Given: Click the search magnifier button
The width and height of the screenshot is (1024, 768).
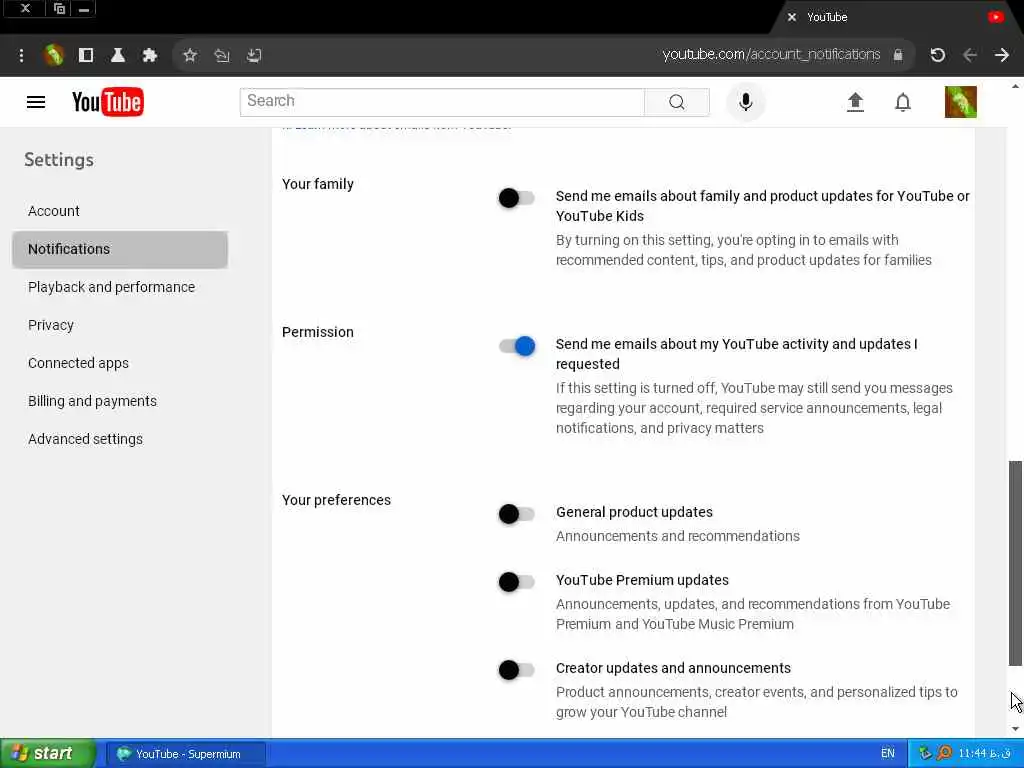Looking at the screenshot, I should click(677, 102).
